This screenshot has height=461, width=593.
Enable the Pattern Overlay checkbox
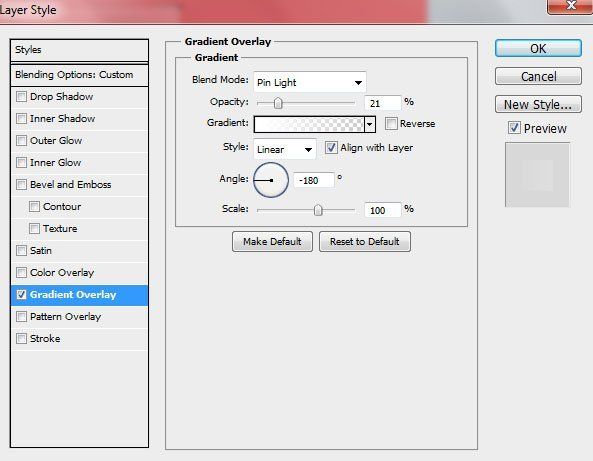coord(21,316)
